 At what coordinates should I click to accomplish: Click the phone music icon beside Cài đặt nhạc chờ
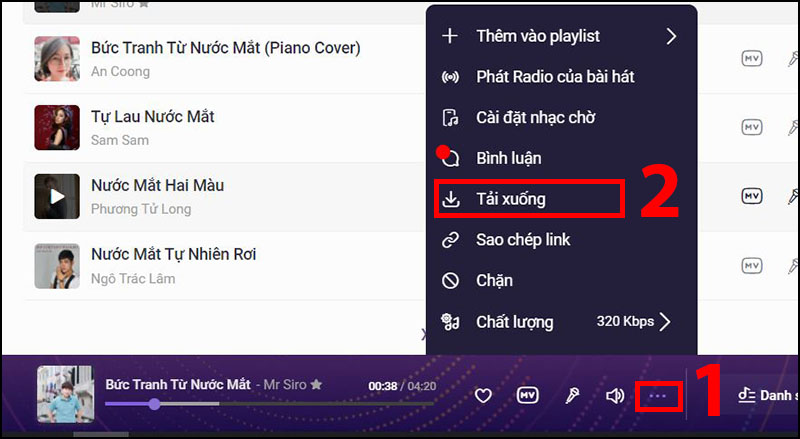[x=451, y=118]
